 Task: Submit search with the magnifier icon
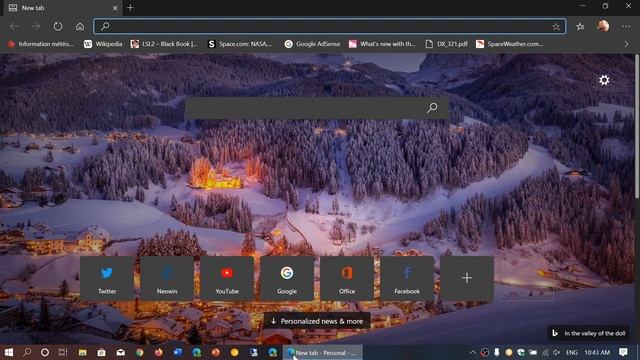[x=432, y=108]
